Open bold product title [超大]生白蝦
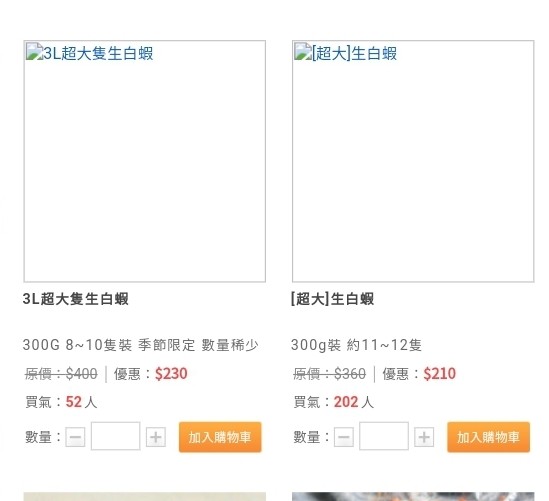The image size is (549, 501). click(x=333, y=299)
